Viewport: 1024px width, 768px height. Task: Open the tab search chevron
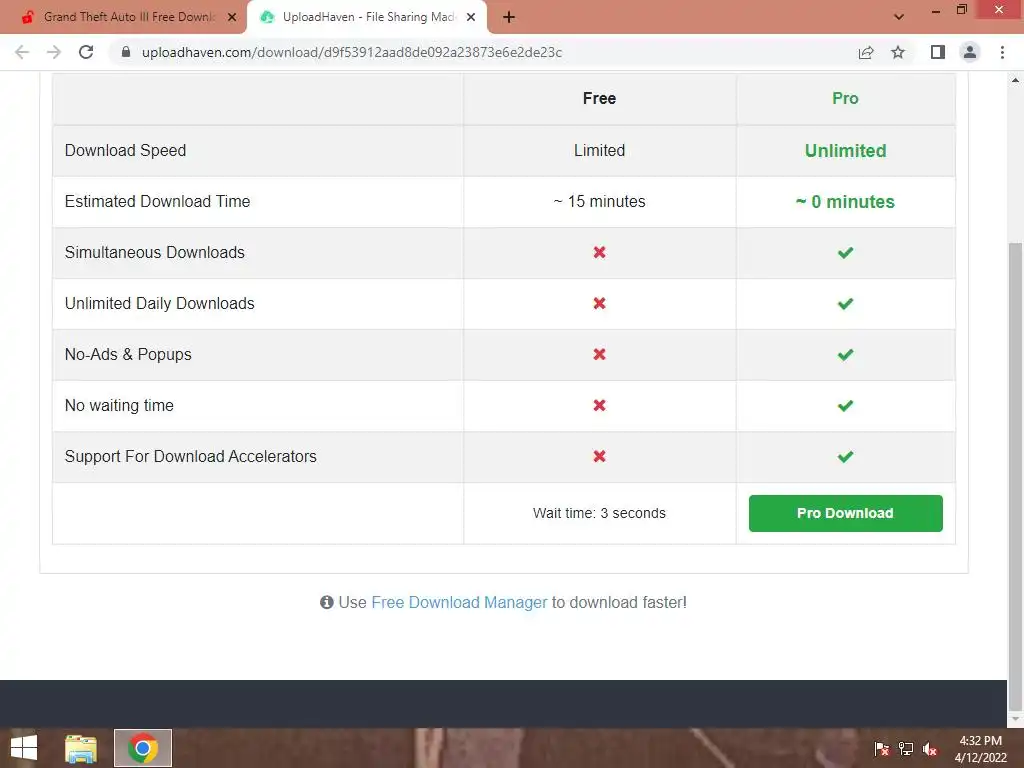[899, 17]
